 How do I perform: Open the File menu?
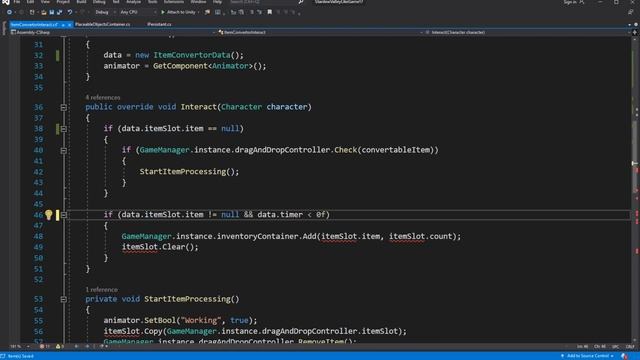point(17,2)
